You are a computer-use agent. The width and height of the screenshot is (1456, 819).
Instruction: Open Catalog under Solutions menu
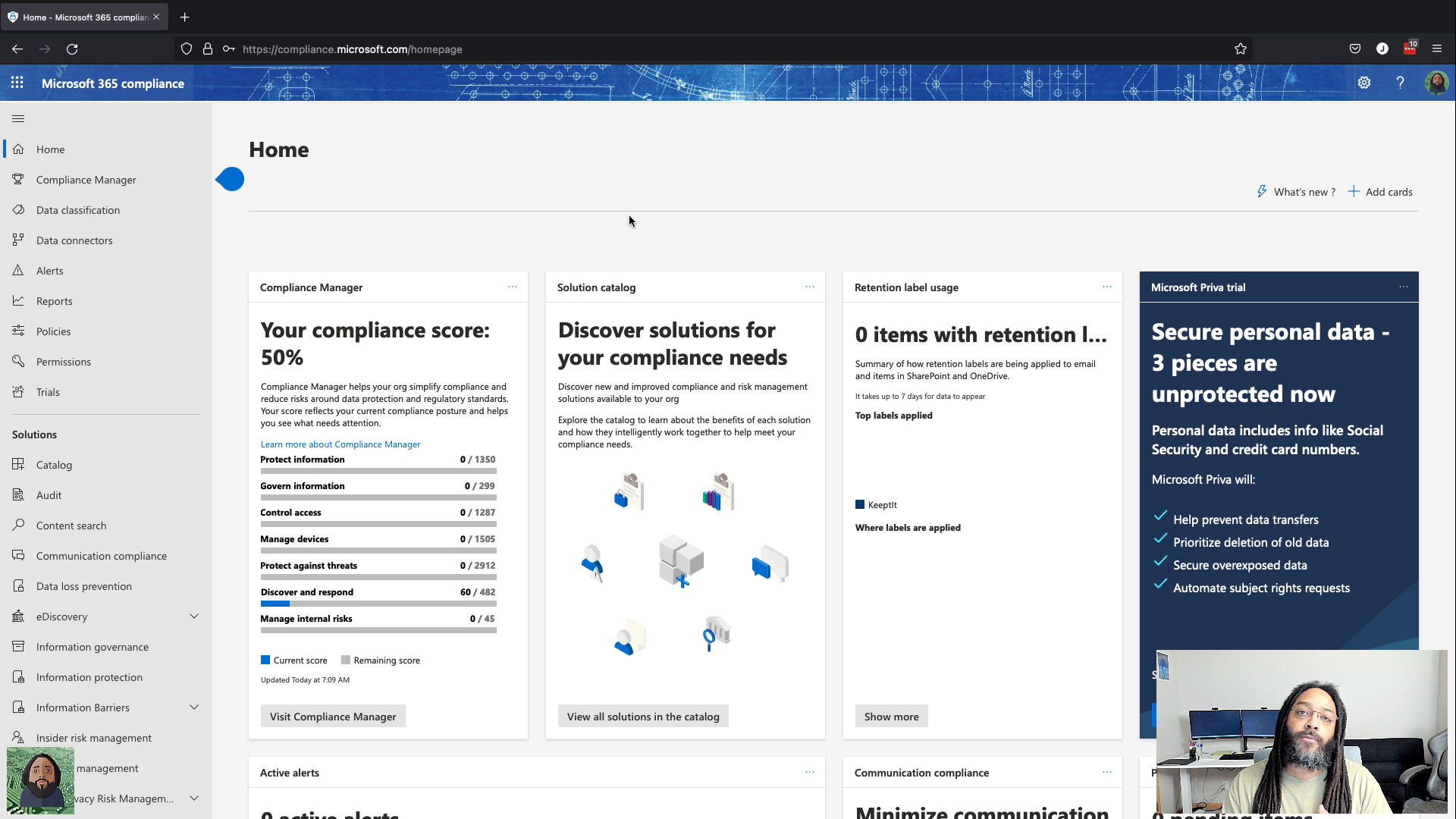54,464
